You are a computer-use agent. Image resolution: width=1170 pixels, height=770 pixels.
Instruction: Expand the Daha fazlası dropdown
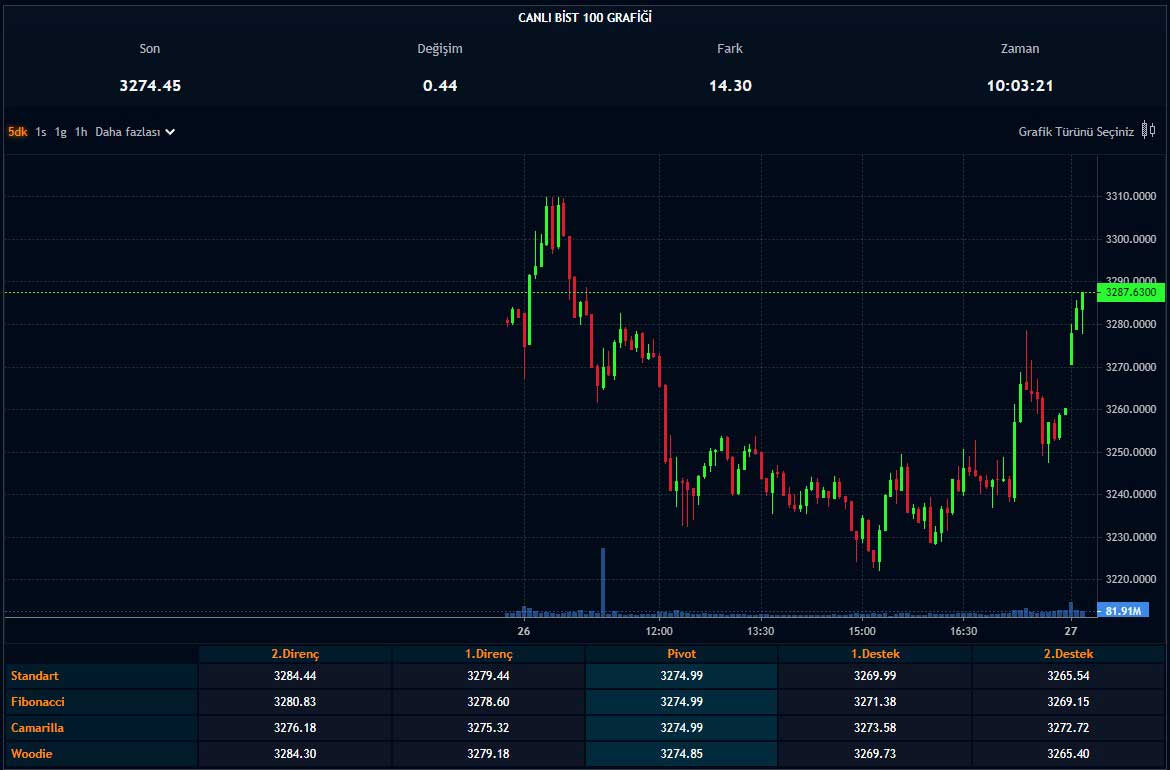[x=135, y=132]
